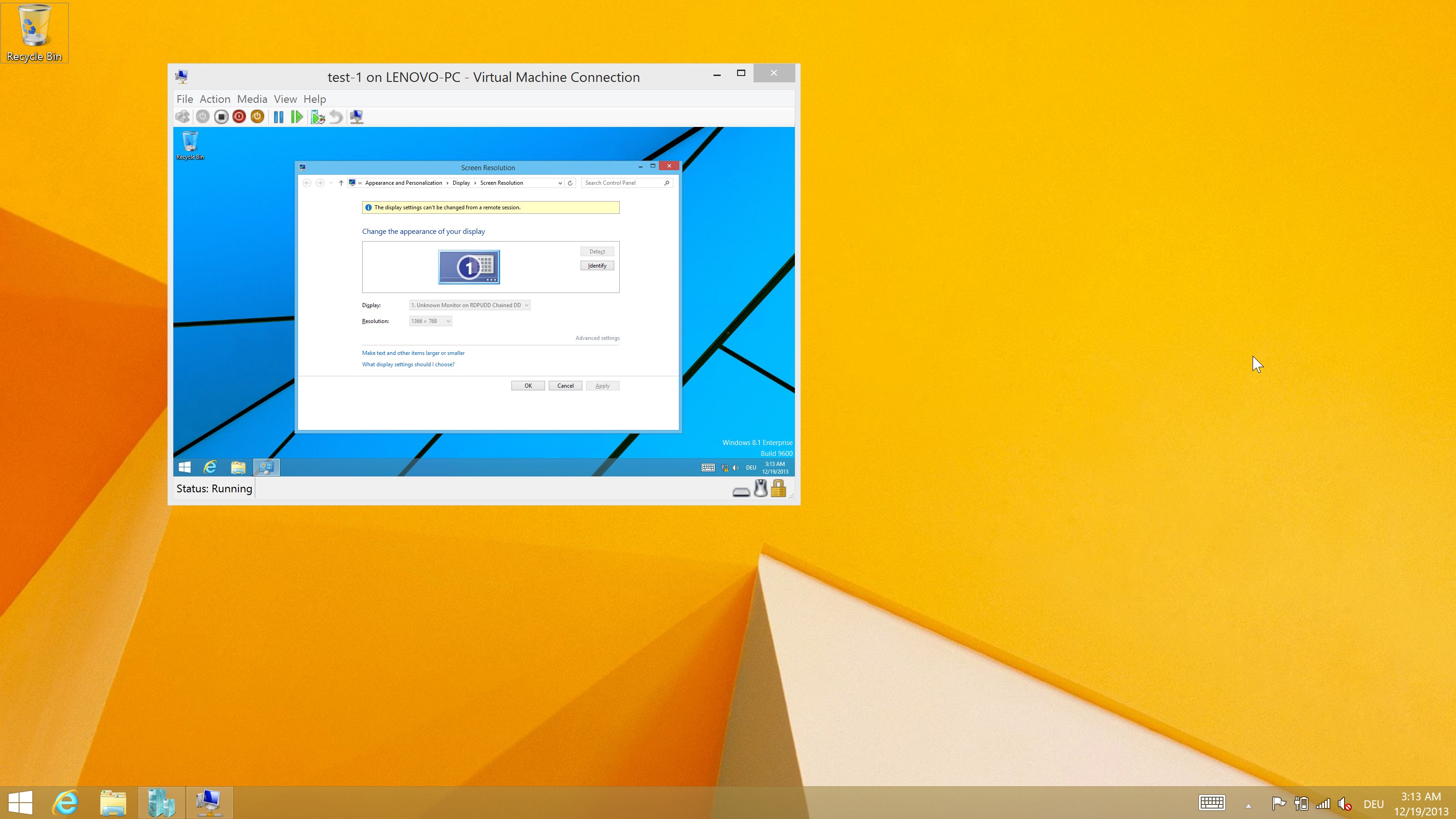
Task: Open the View menu
Action: point(285,99)
